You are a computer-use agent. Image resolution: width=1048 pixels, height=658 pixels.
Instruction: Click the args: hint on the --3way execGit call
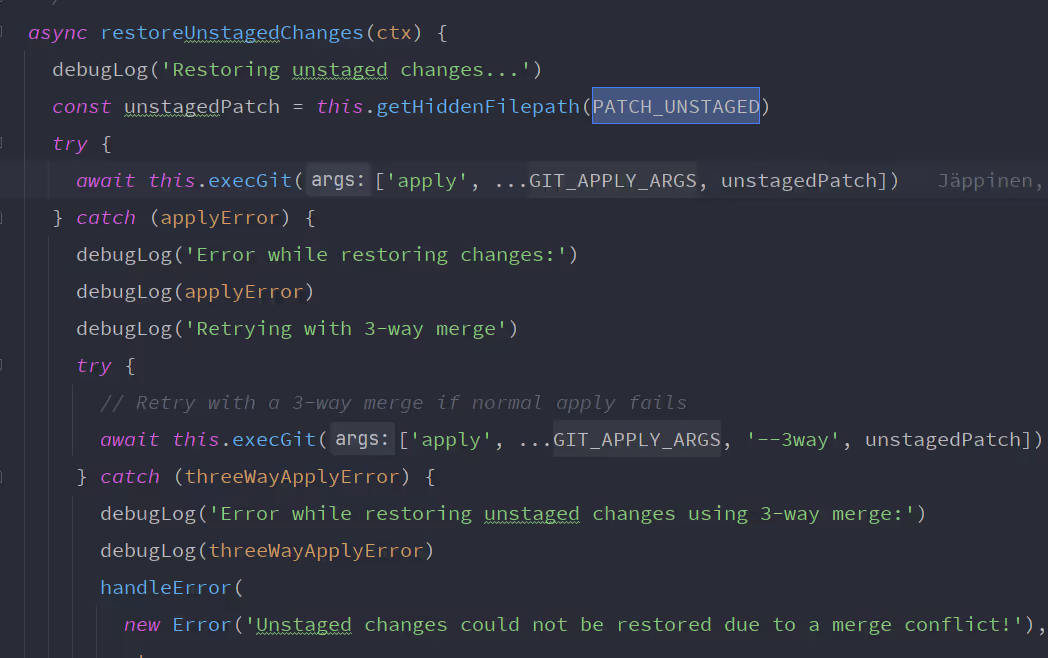point(362,439)
